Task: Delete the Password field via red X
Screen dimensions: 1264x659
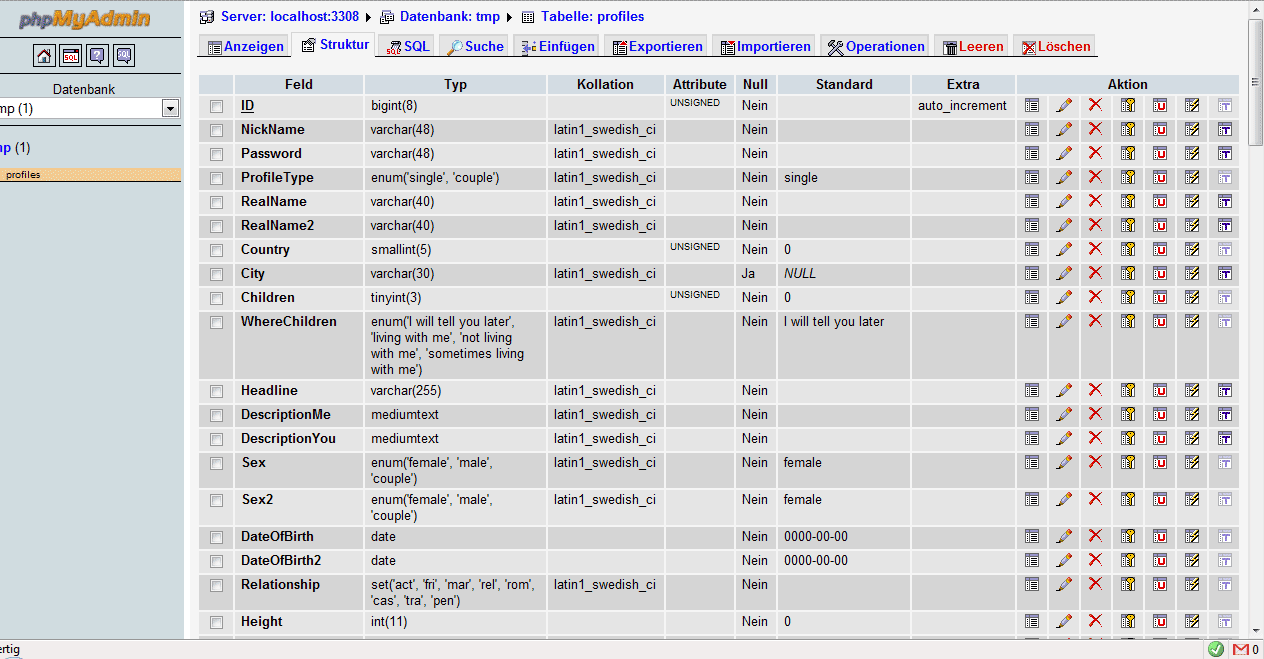Action: point(1095,154)
